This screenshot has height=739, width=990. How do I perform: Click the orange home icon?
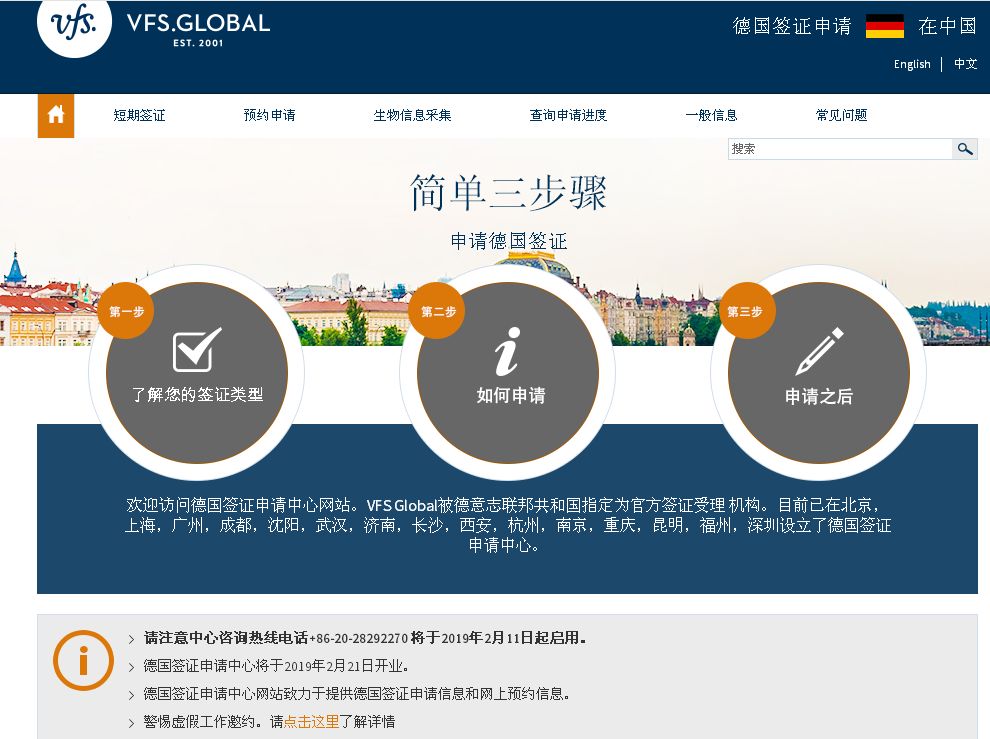pyautogui.click(x=56, y=116)
